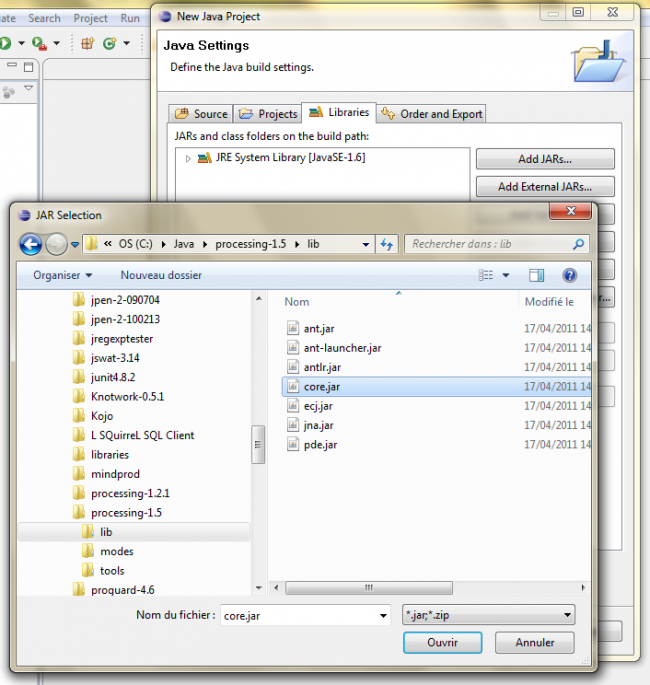Viewport: 650px width, 685px height.
Task: Open the *.jar;*.zip file type dropdown
Action: pyautogui.click(x=488, y=615)
